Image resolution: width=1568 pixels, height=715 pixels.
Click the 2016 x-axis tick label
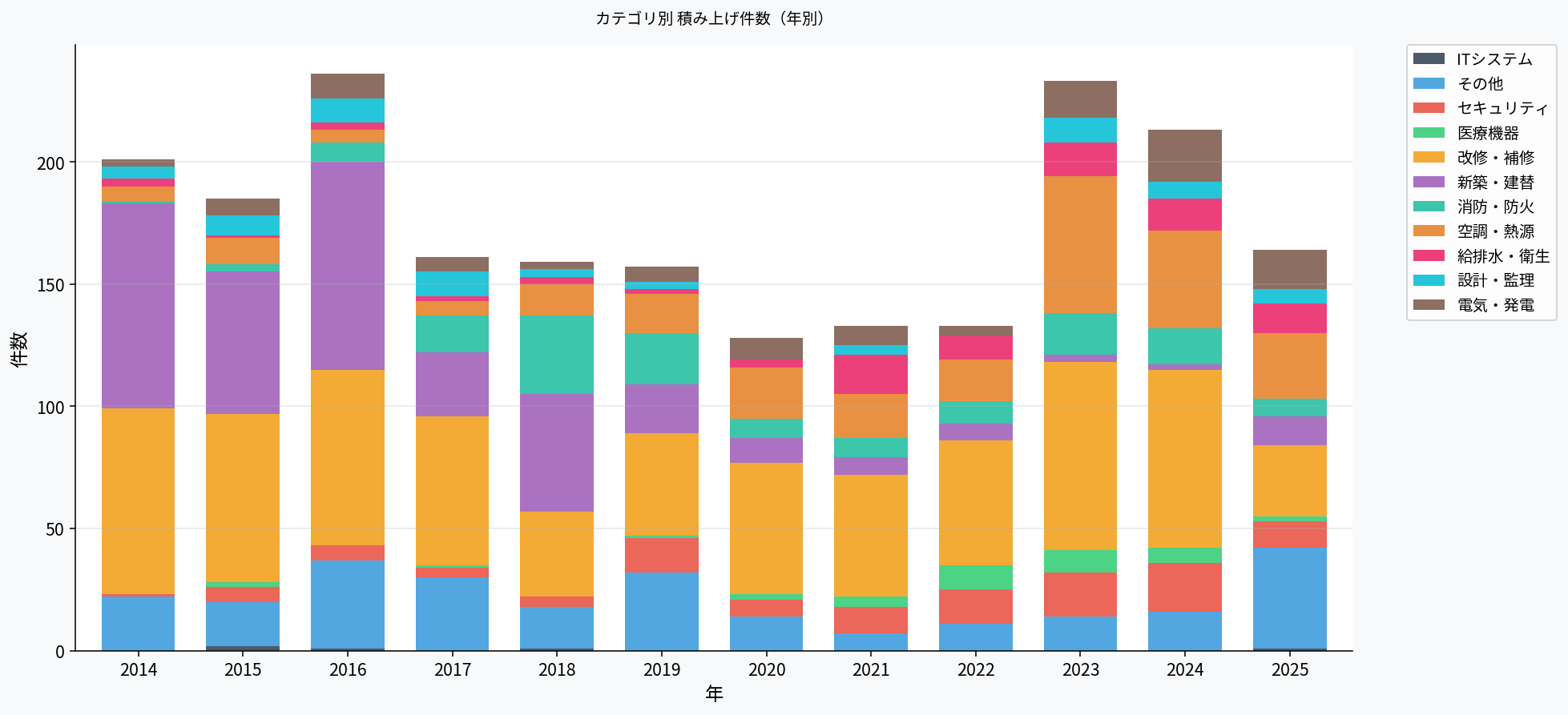(x=348, y=669)
